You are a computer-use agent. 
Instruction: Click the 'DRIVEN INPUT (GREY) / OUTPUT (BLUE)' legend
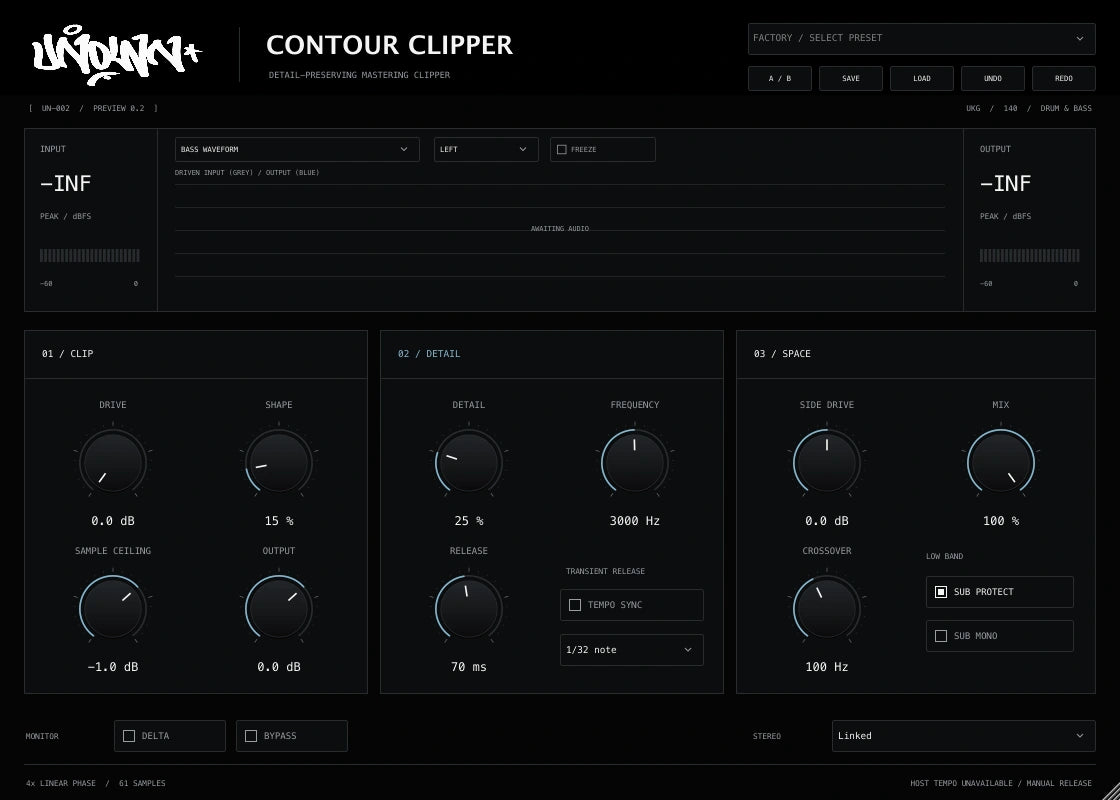(247, 173)
